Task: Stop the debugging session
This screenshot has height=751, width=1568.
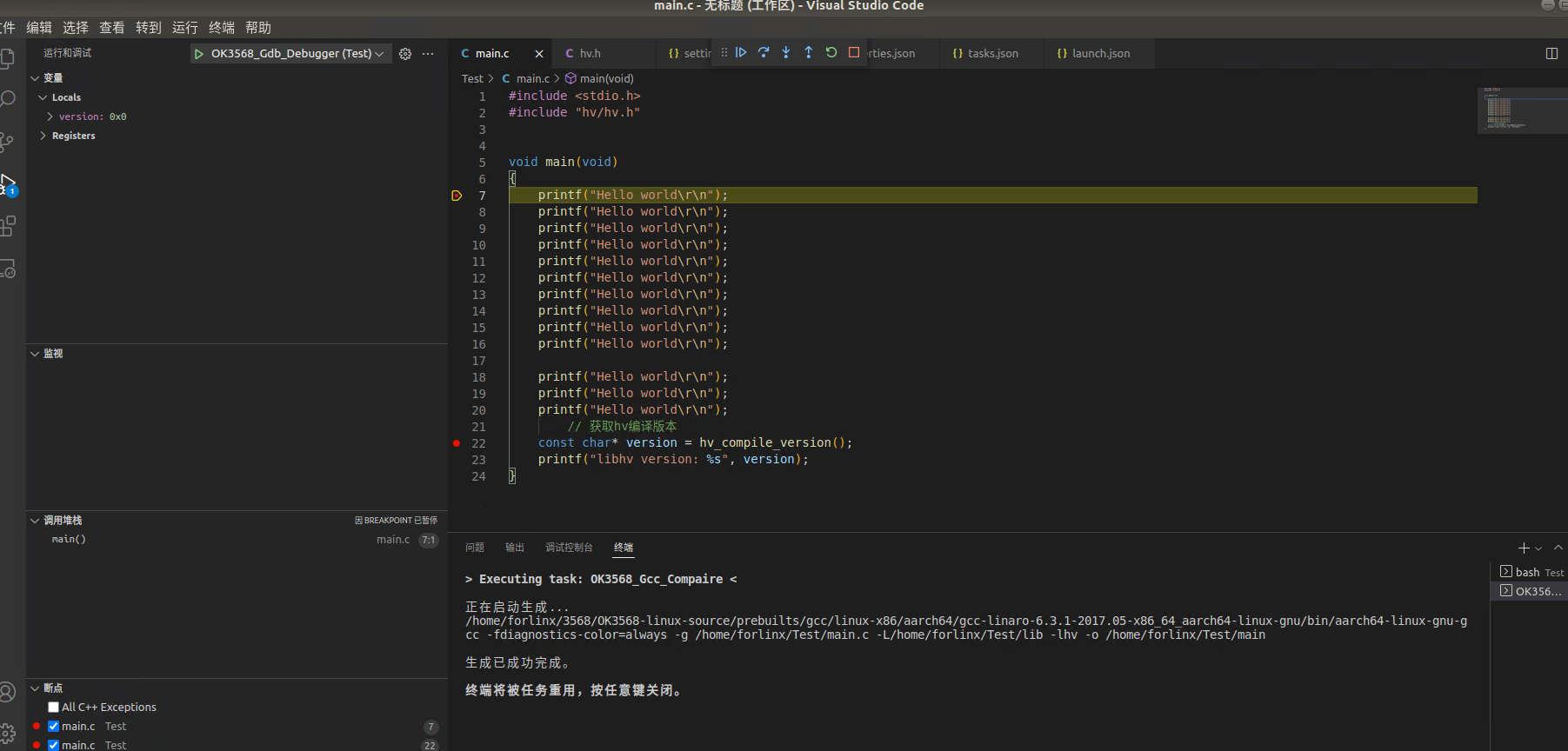Action: [x=854, y=52]
